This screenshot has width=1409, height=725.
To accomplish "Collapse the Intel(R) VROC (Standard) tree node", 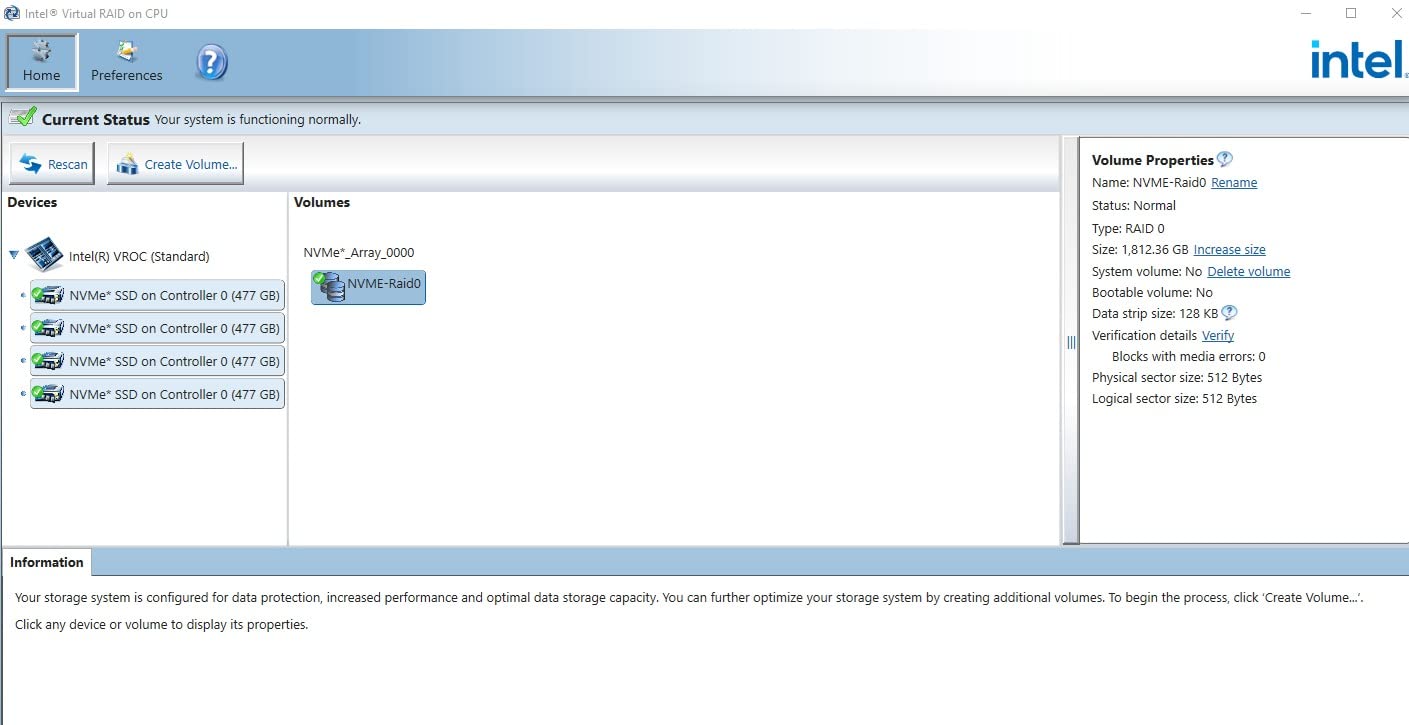I will (x=14, y=255).
